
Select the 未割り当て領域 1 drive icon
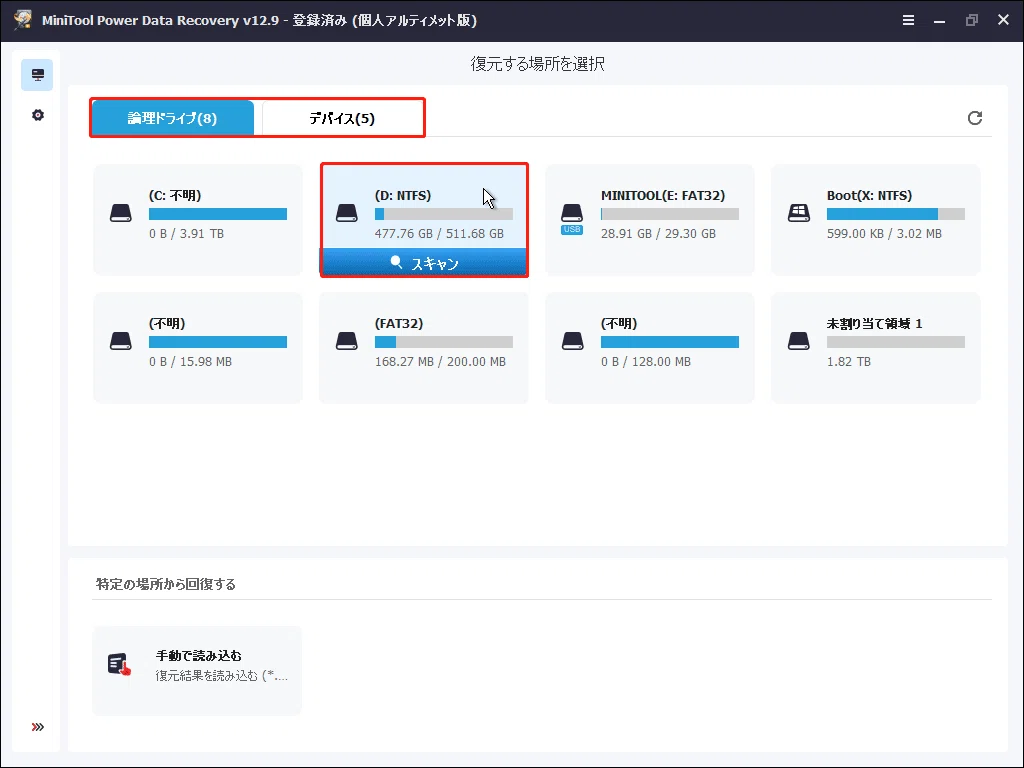pos(799,341)
